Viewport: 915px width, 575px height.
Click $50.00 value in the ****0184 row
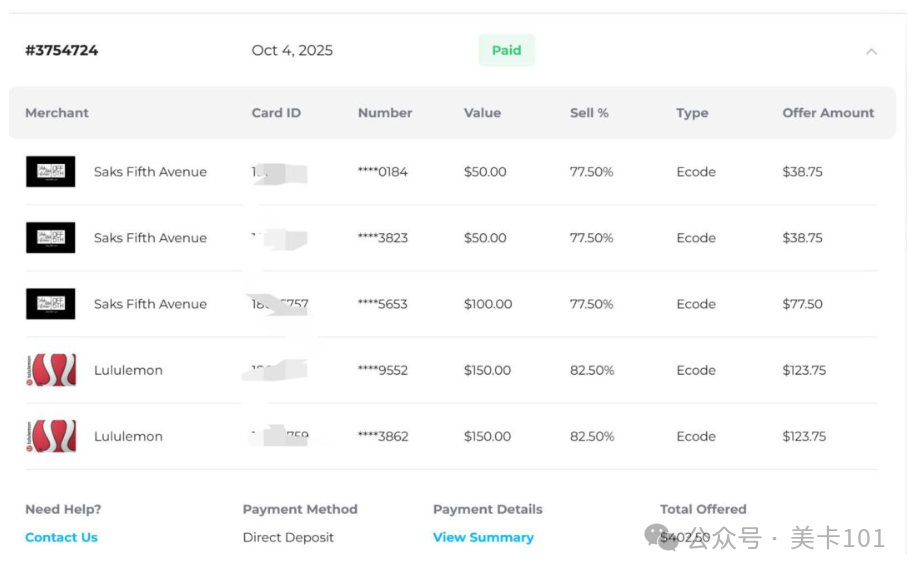485,172
